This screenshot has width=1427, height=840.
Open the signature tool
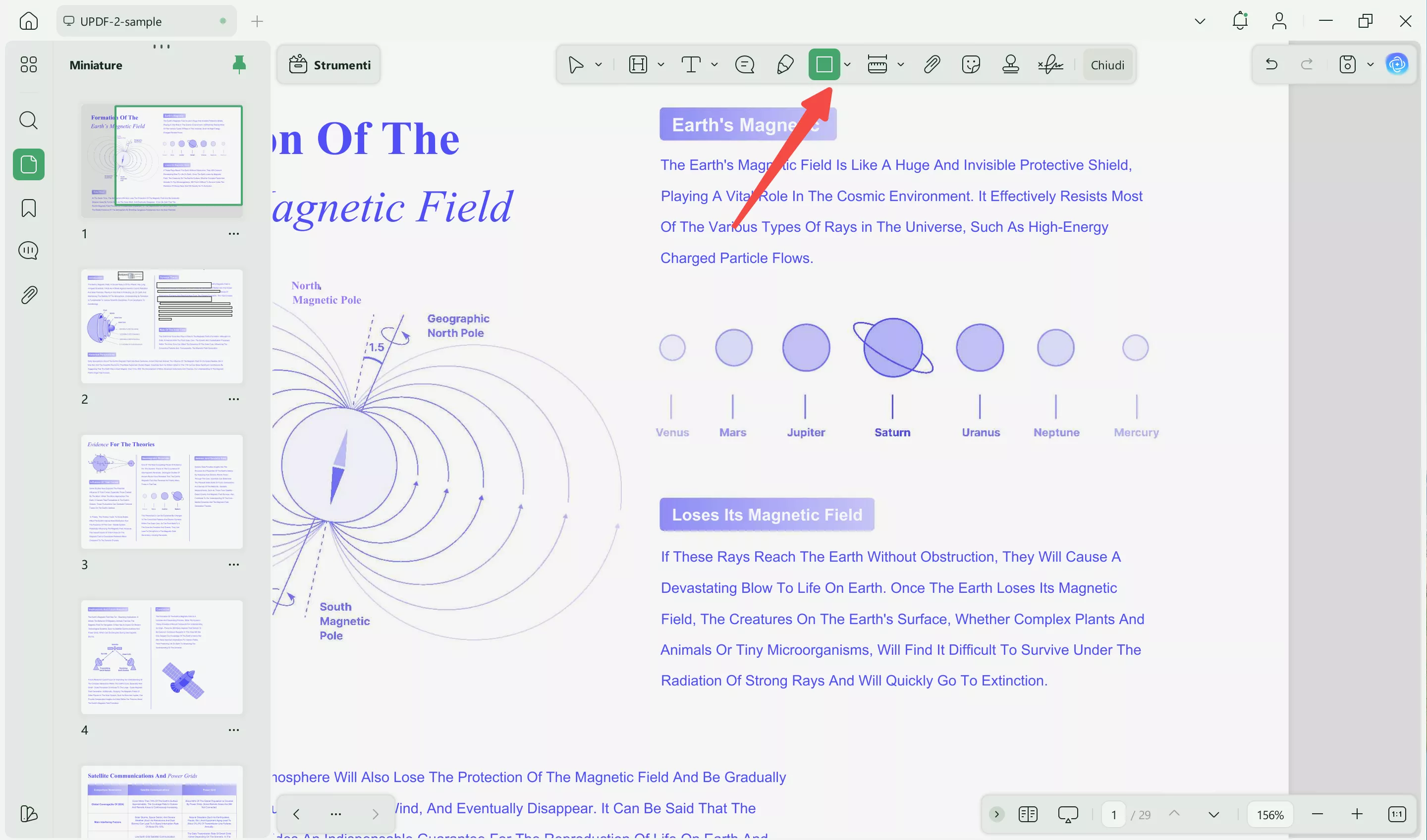click(1050, 64)
